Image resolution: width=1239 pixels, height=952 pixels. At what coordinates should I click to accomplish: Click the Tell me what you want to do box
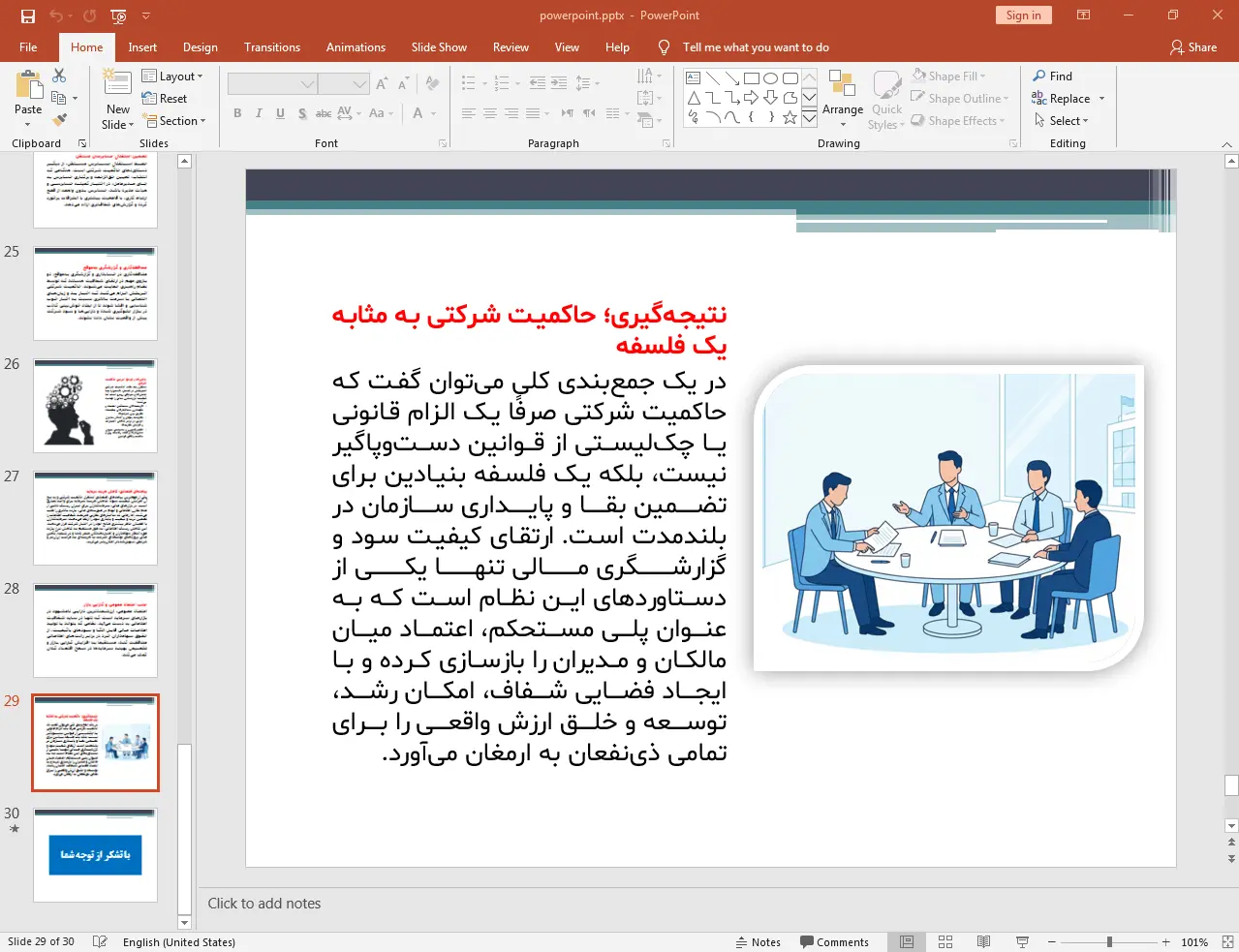tap(756, 47)
